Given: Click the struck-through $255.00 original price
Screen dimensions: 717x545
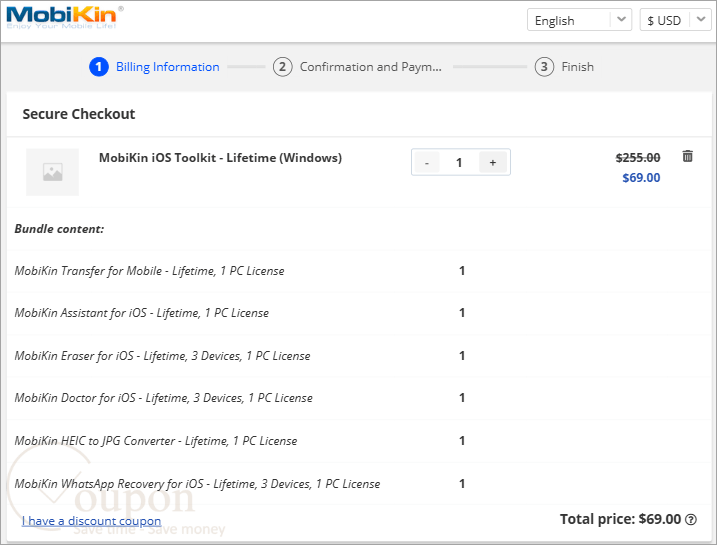Looking at the screenshot, I should coord(638,158).
